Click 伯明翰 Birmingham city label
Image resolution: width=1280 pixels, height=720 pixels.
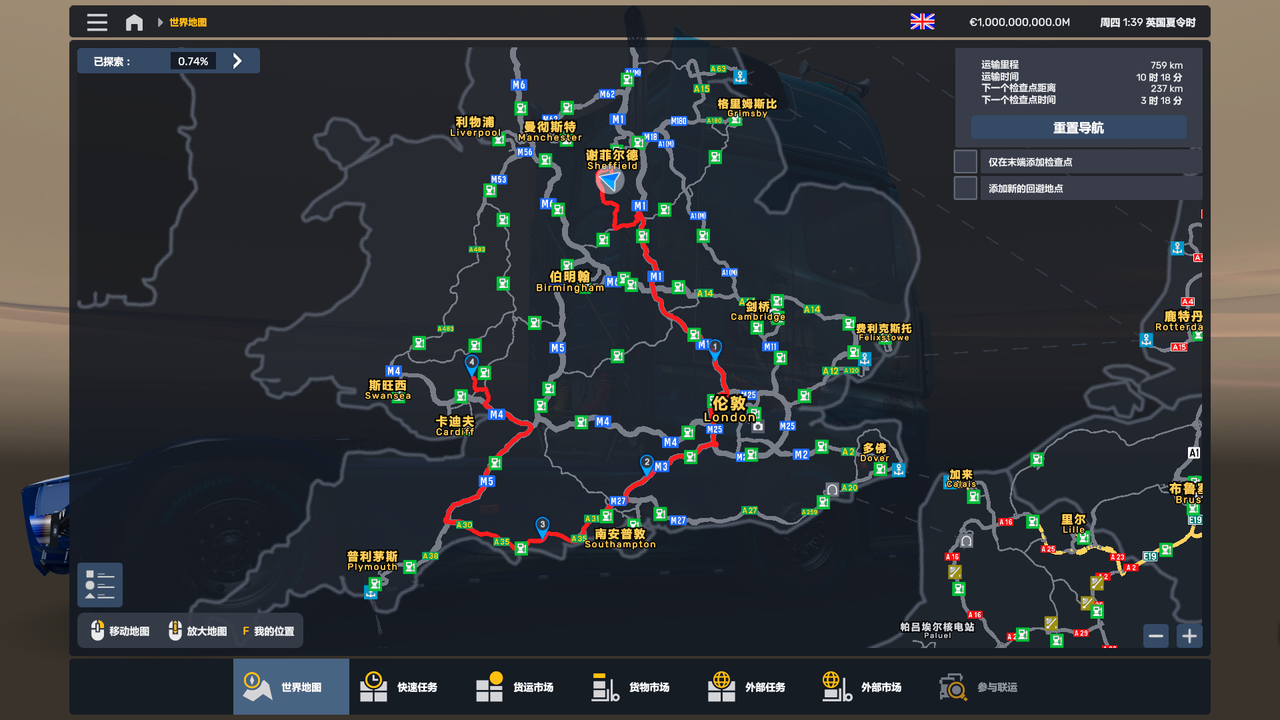(x=570, y=282)
